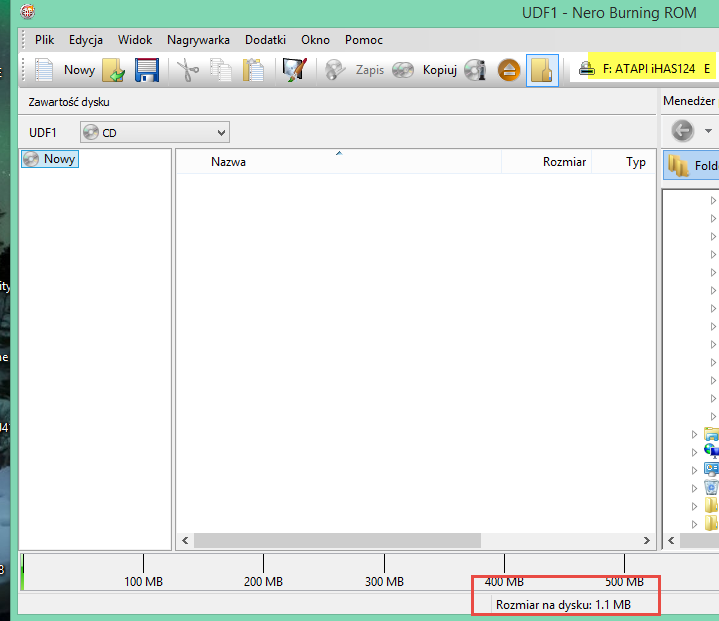Viewport: 719px width, 621px height.
Task: Expand the recycle bin tree node
Action: tap(694, 488)
